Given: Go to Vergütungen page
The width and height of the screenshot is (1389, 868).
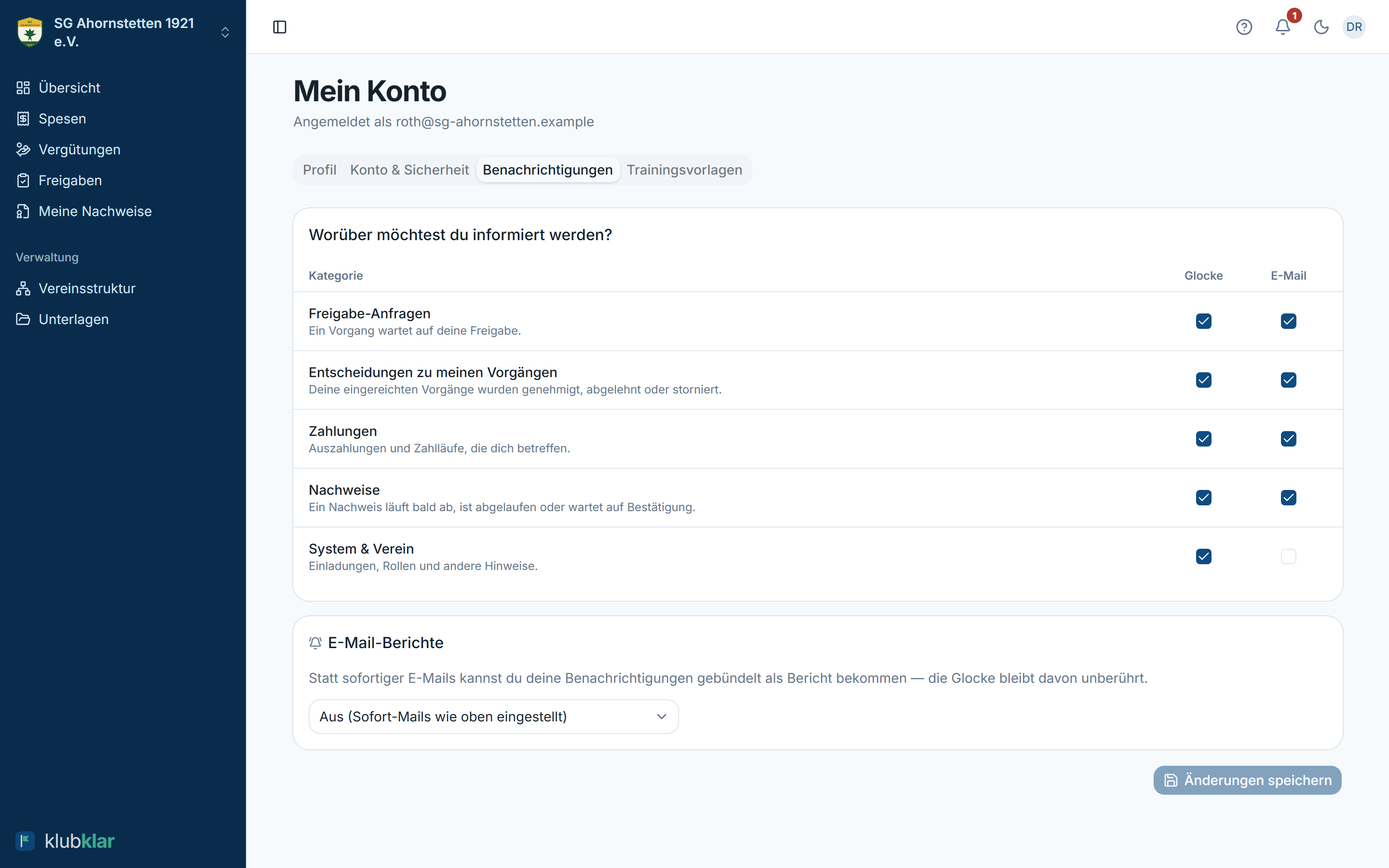Looking at the screenshot, I should 123,150.
